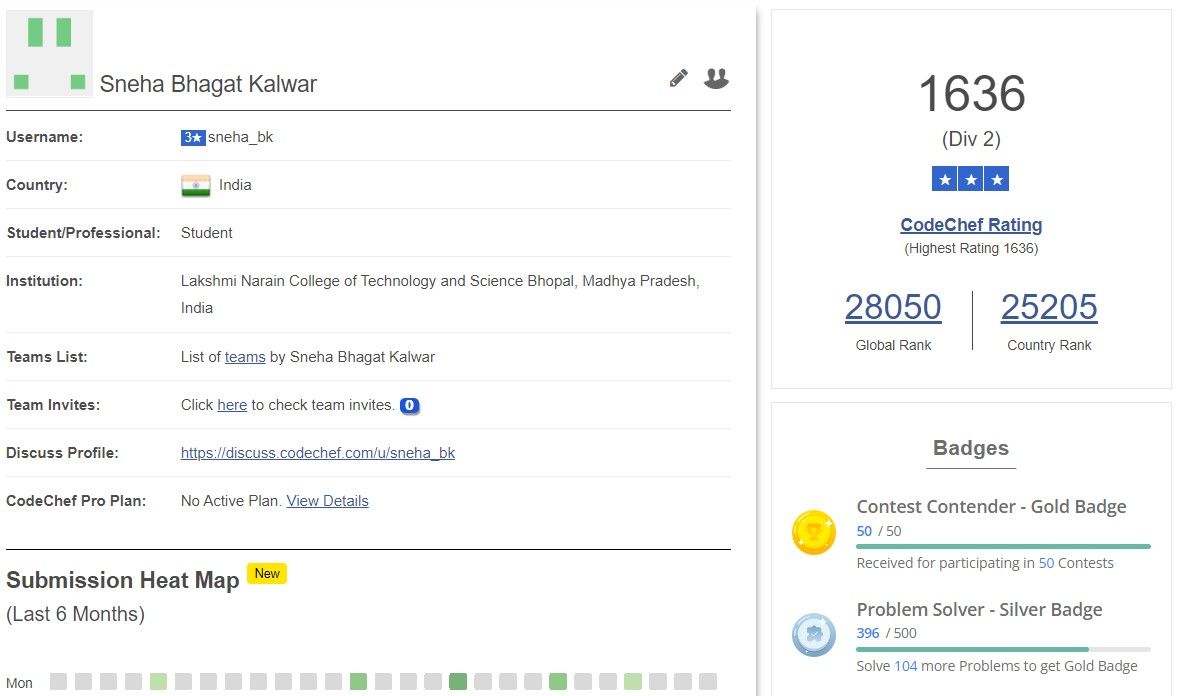This screenshot has height=696, width=1180.
Task: Click the profile avatar image
Action: 50,54
